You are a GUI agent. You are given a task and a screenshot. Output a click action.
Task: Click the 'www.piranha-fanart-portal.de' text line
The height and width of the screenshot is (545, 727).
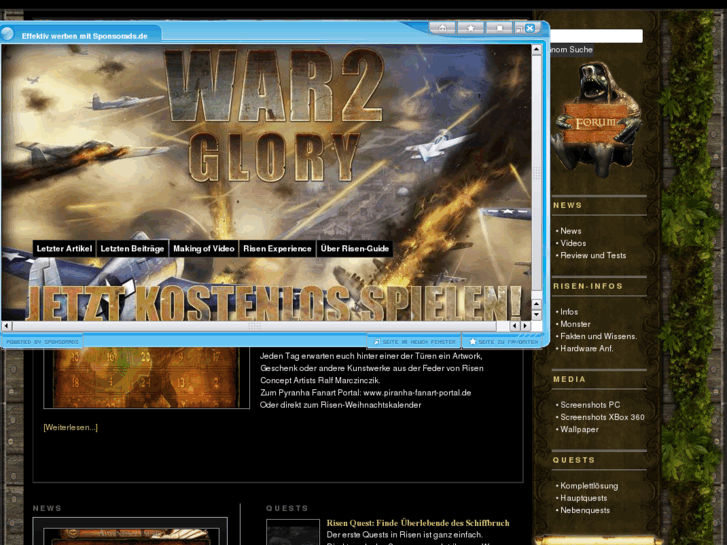417,393
